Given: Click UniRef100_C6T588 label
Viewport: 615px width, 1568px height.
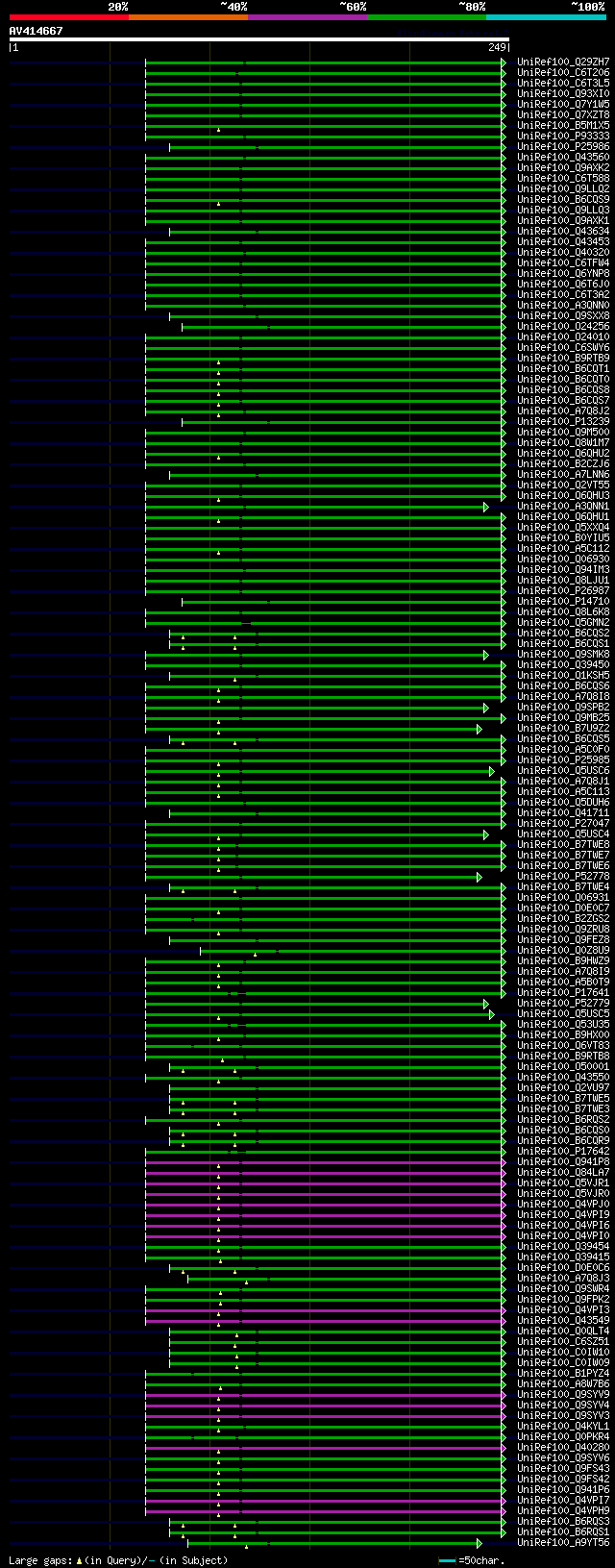Looking at the screenshot, I should 563,179.
